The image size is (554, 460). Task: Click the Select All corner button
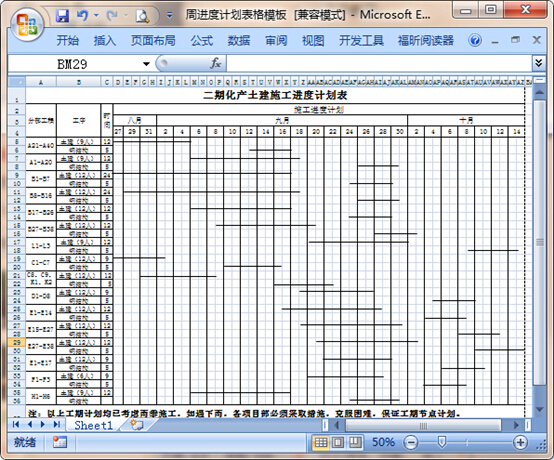(17, 82)
